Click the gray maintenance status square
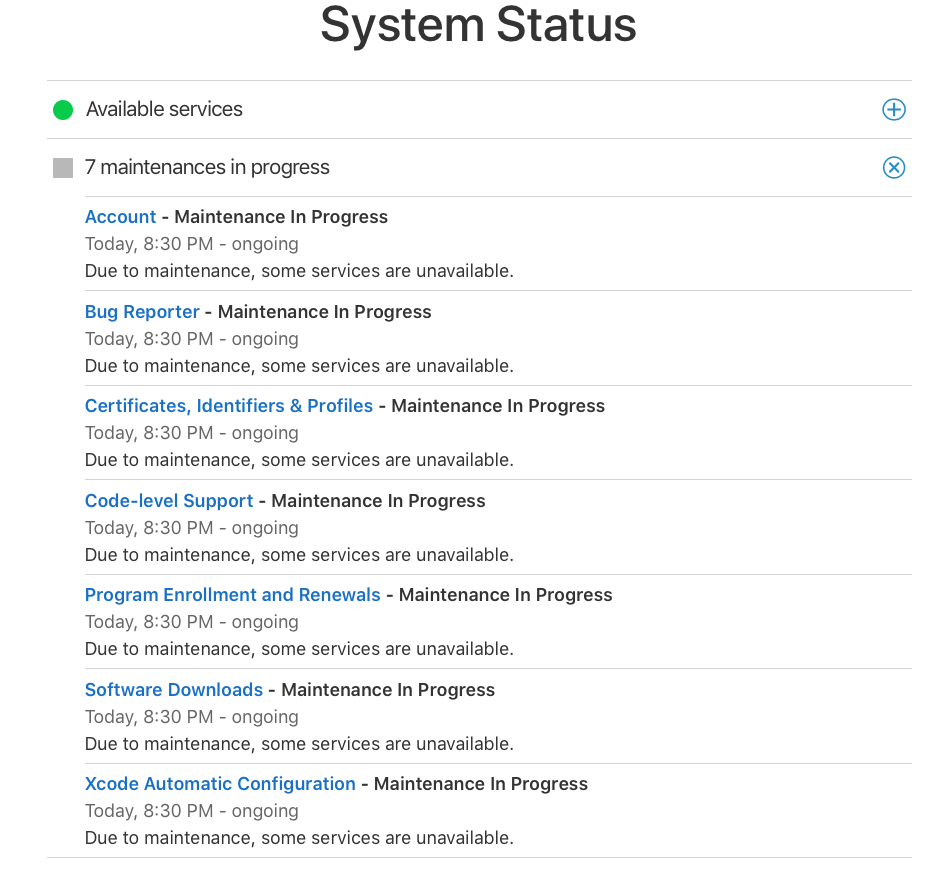Image resolution: width=931 pixels, height=874 pixels. [x=63, y=168]
